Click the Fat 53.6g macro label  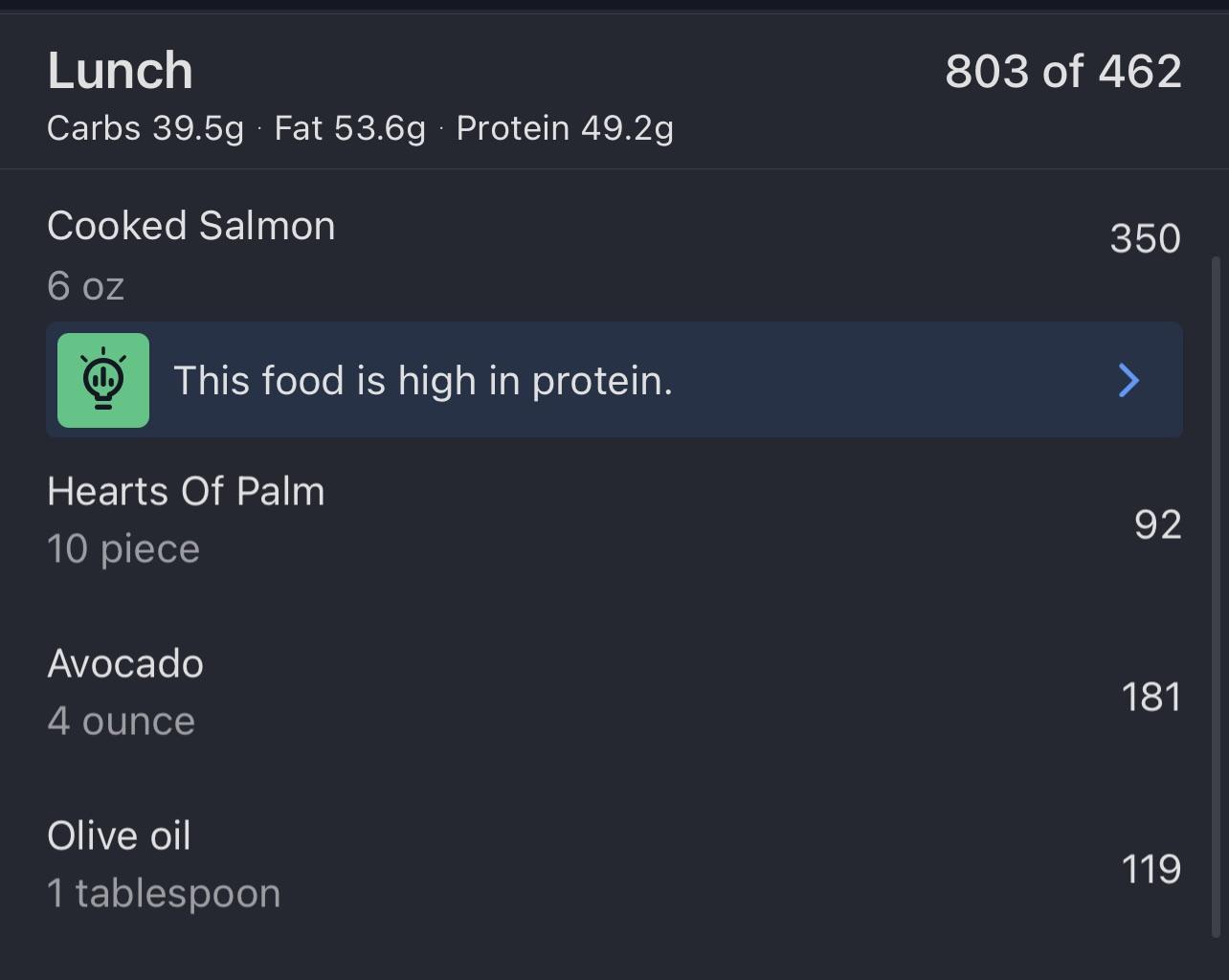349,128
